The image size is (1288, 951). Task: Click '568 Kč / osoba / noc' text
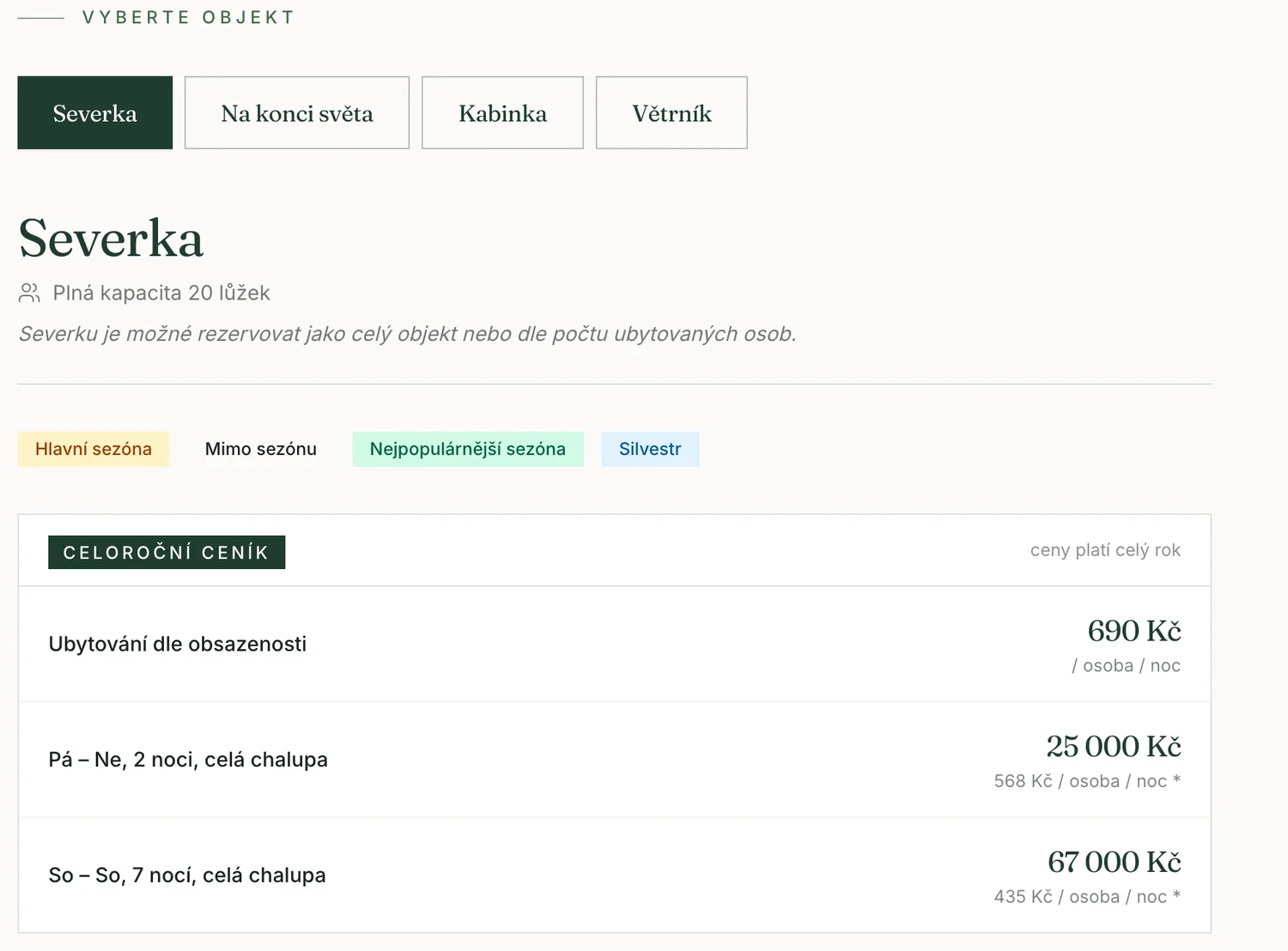1087,781
